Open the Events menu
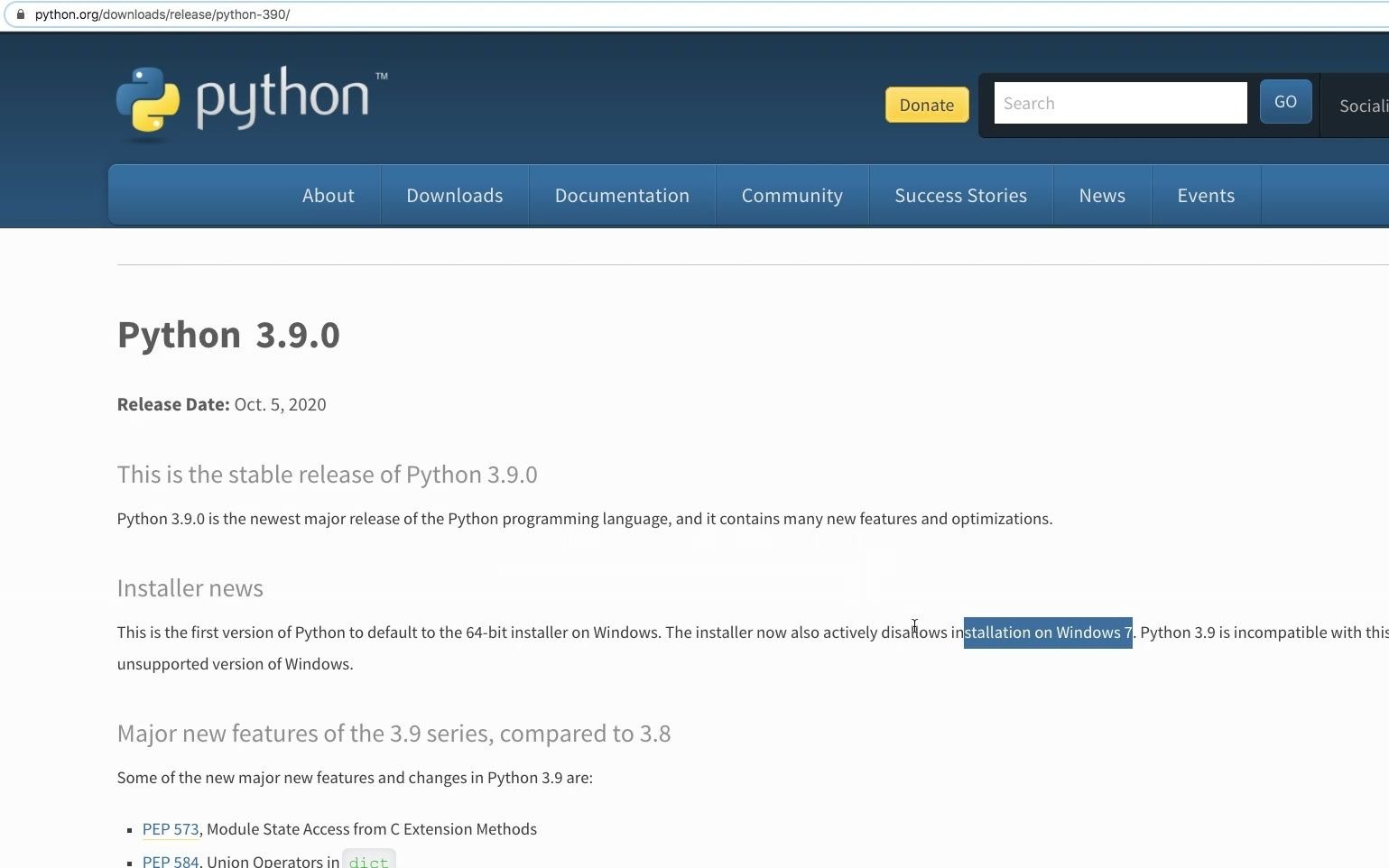Screen dimensions: 1389x868 (1206, 195)
